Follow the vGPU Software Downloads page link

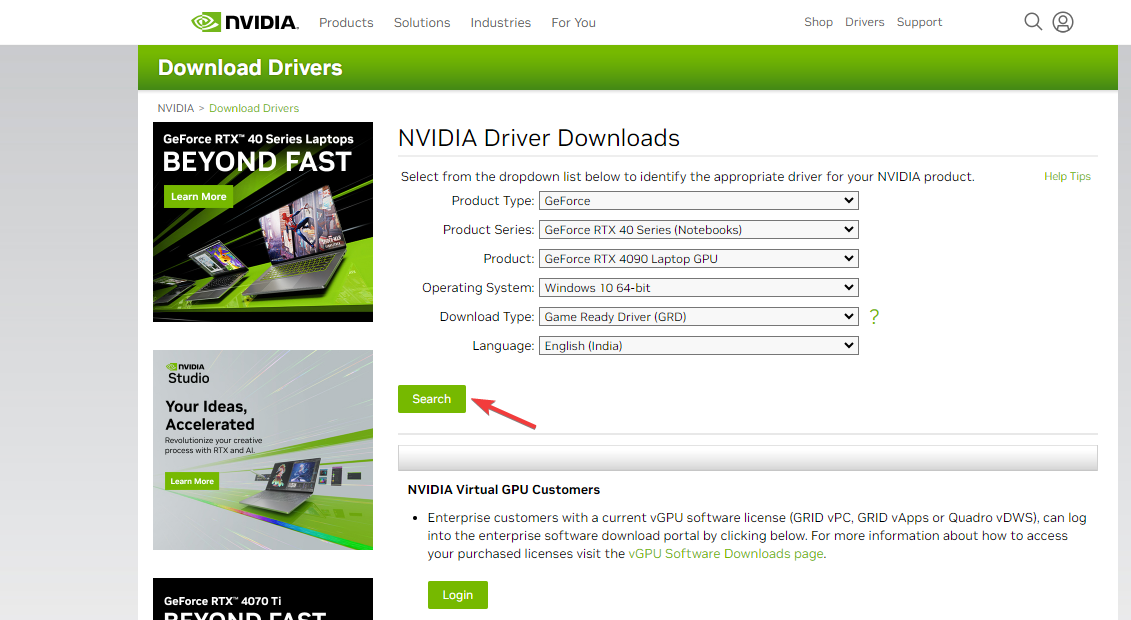coord(726,554)
